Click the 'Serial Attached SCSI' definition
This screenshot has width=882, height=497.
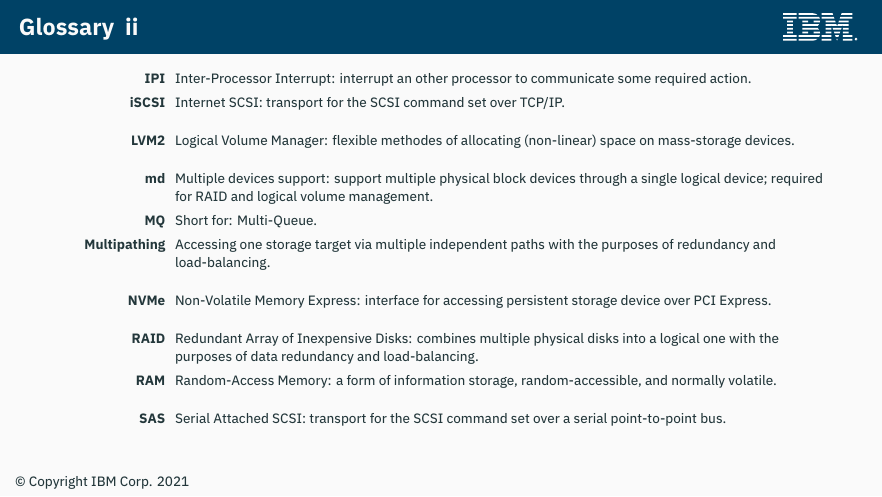450,419
